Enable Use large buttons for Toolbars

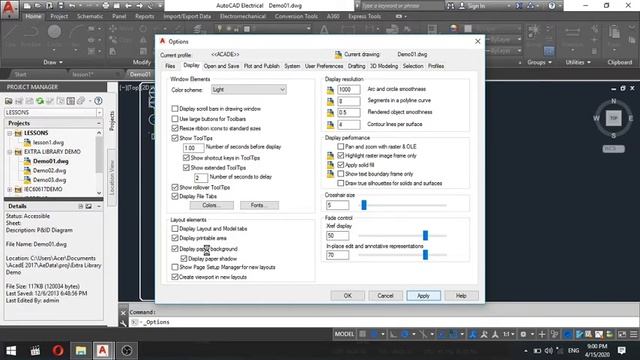[175, 119]
